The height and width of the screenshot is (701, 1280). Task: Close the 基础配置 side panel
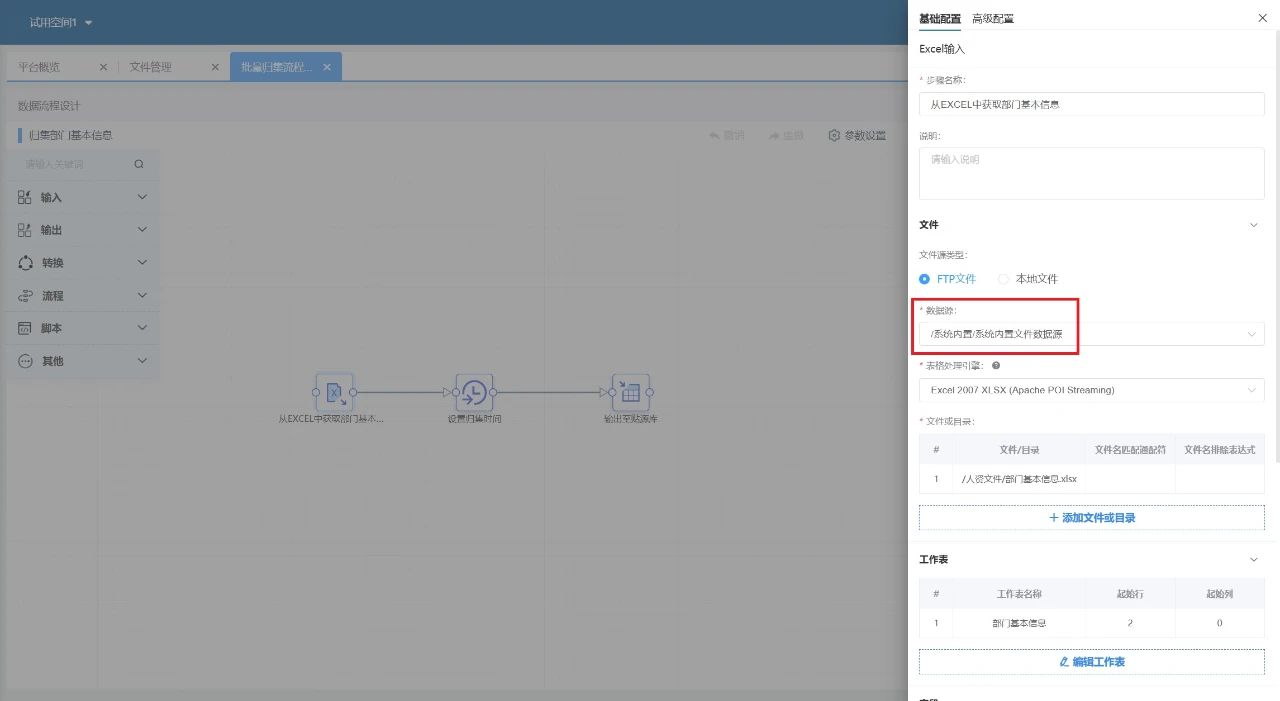click(1262, 18)
